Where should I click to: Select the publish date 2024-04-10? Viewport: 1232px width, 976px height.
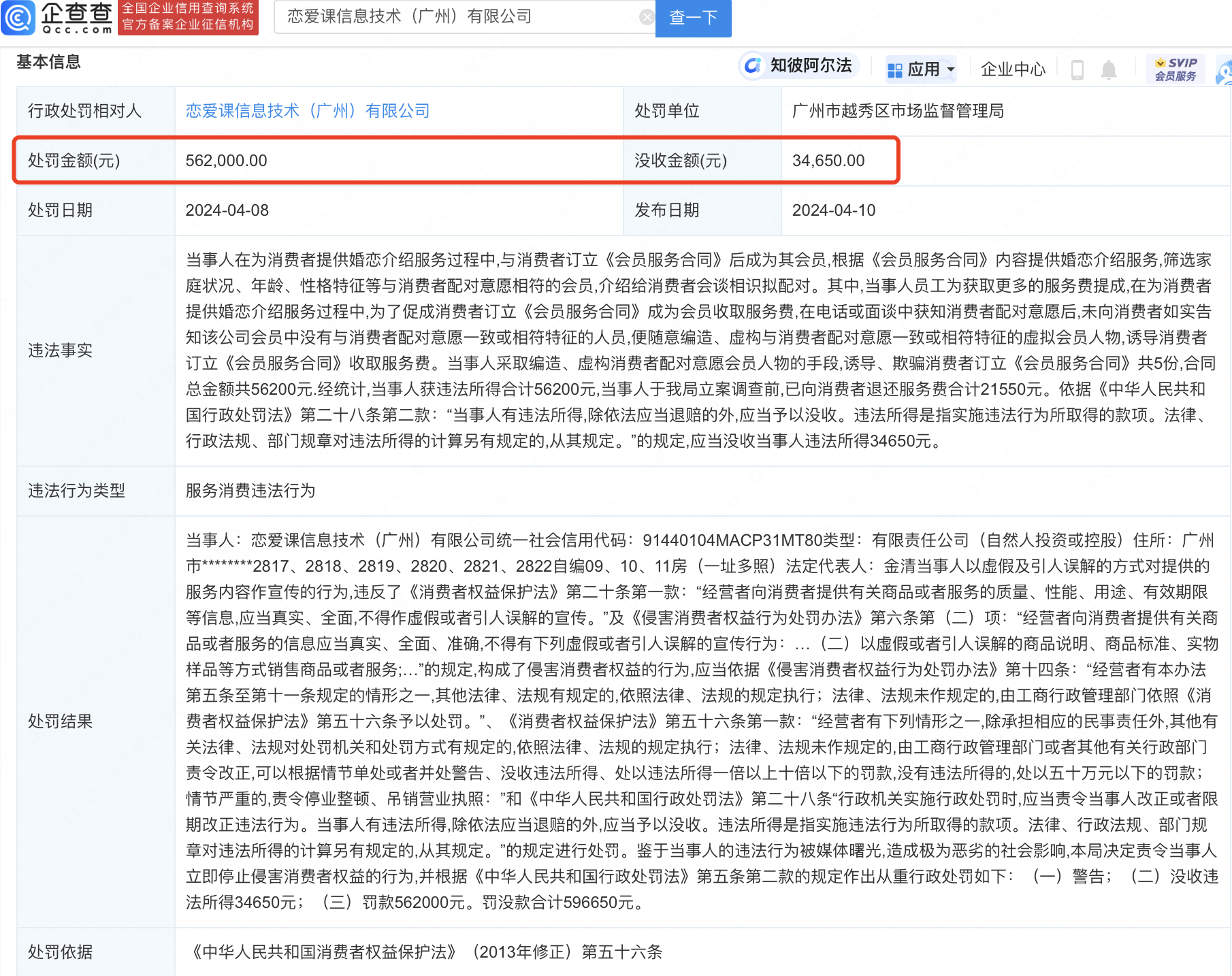point(834,210)
